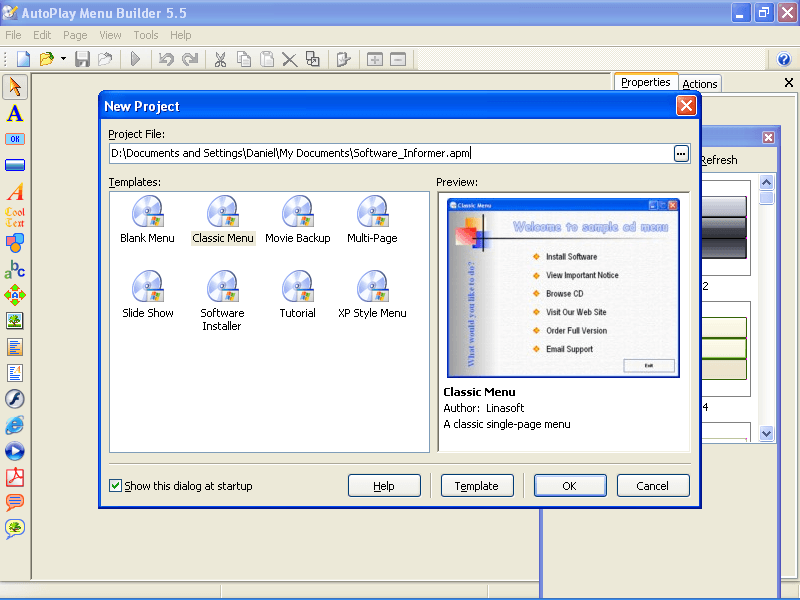Select the Movie Backup template
800x600 pixels.
[298, 220]
